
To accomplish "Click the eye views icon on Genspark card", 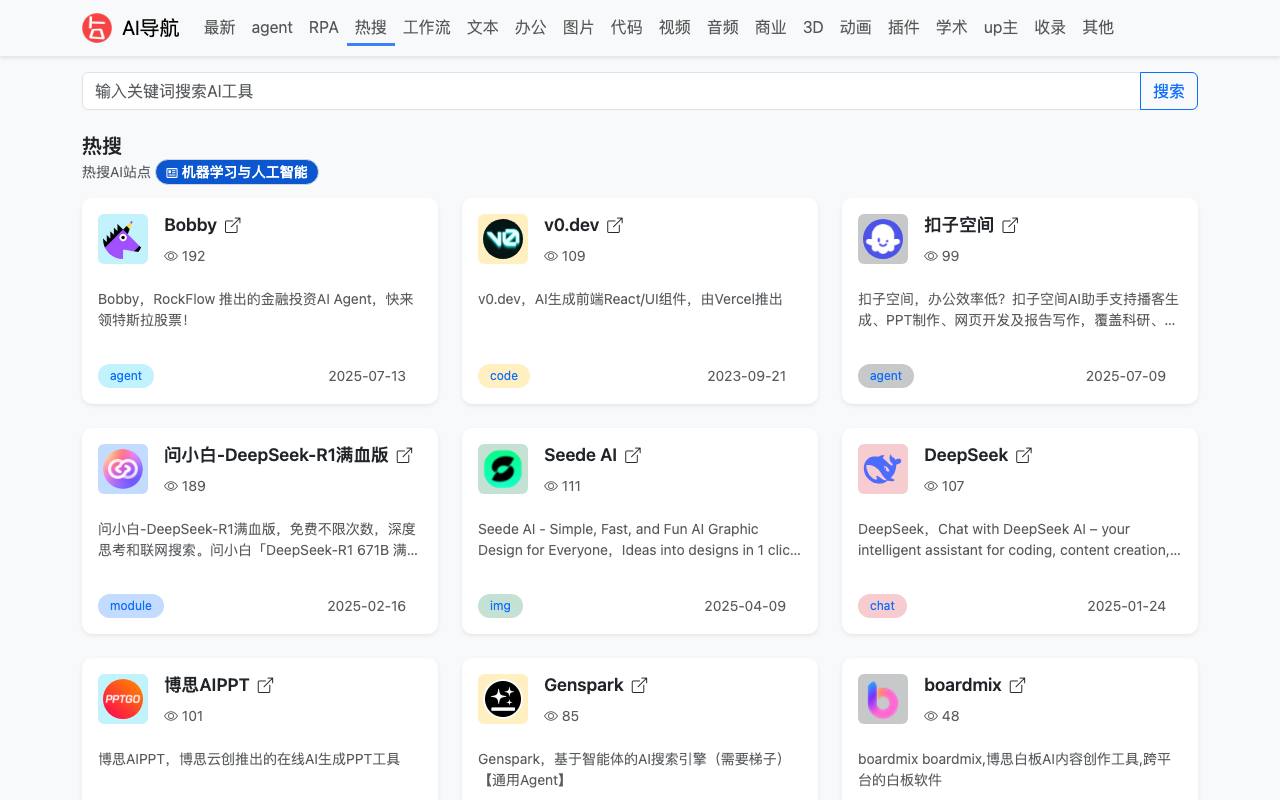I will [551, 716].
